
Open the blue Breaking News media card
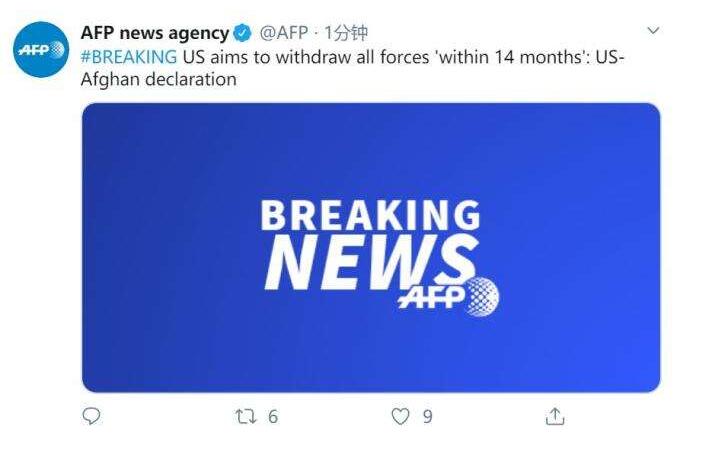(371, 248)
